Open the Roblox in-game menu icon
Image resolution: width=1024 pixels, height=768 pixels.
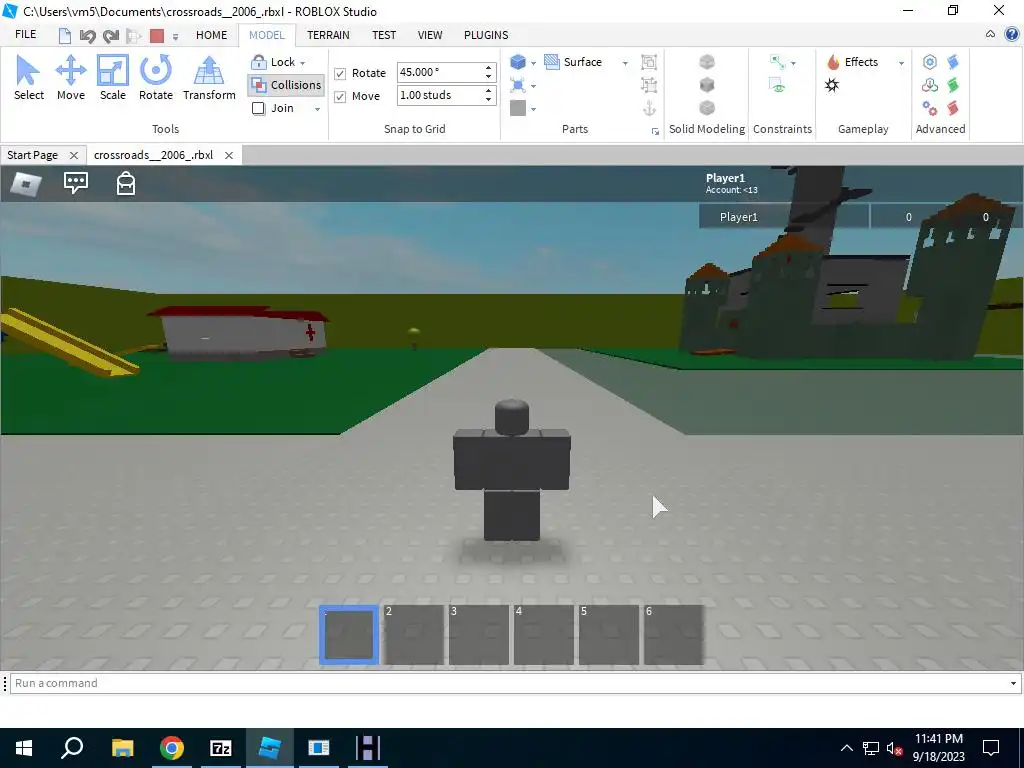pyautogui.click(x=26, y=184)
